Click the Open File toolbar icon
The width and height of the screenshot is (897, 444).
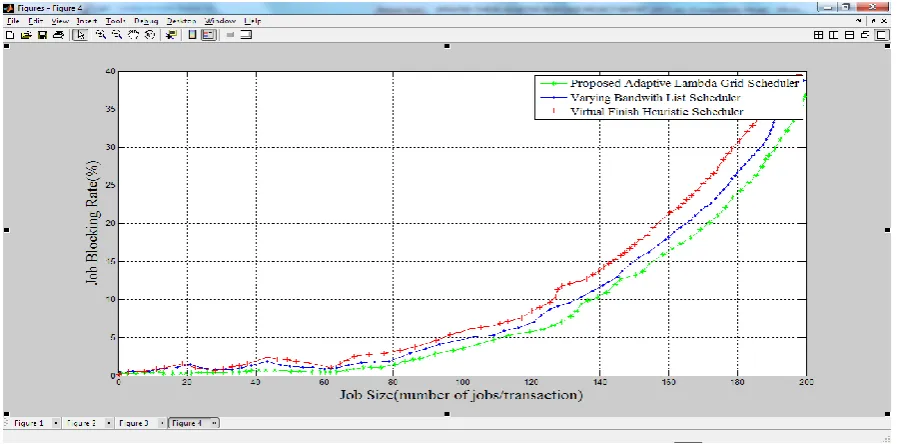click(25, 35)
